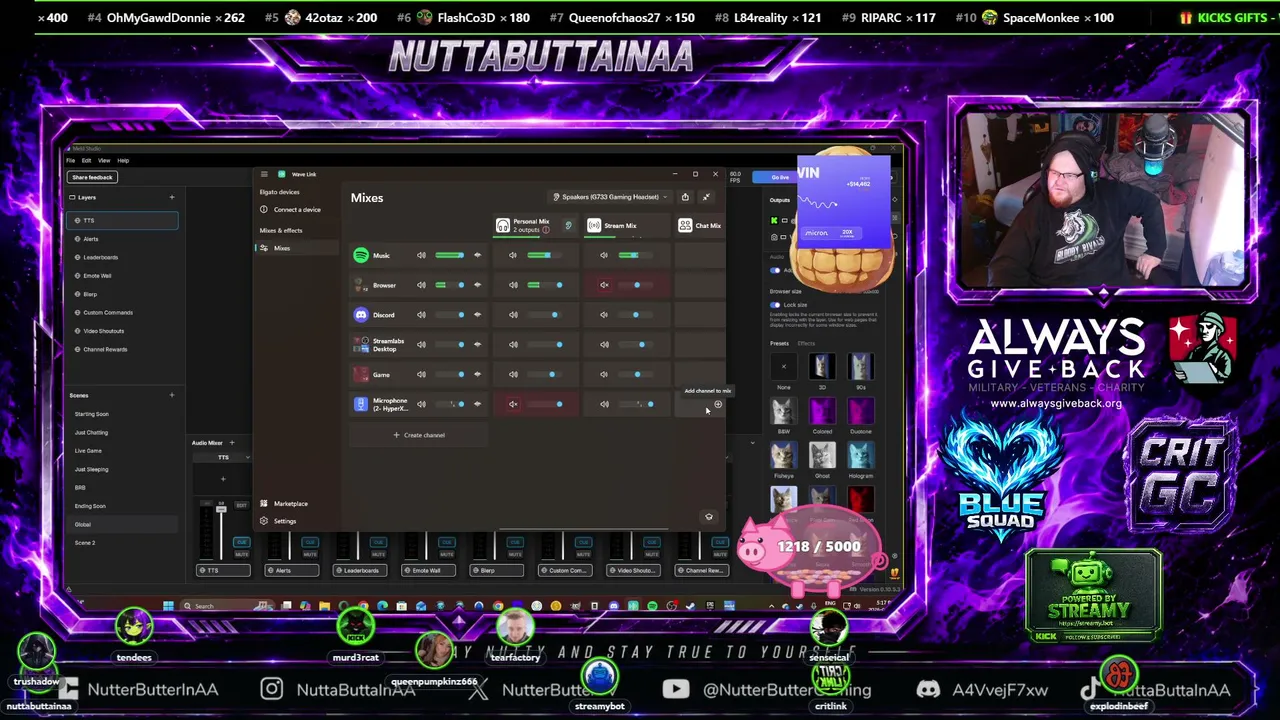Click the Spotify icon on the Music channel
Viewport: 1280px width, 720px height.
click(361, 255)
